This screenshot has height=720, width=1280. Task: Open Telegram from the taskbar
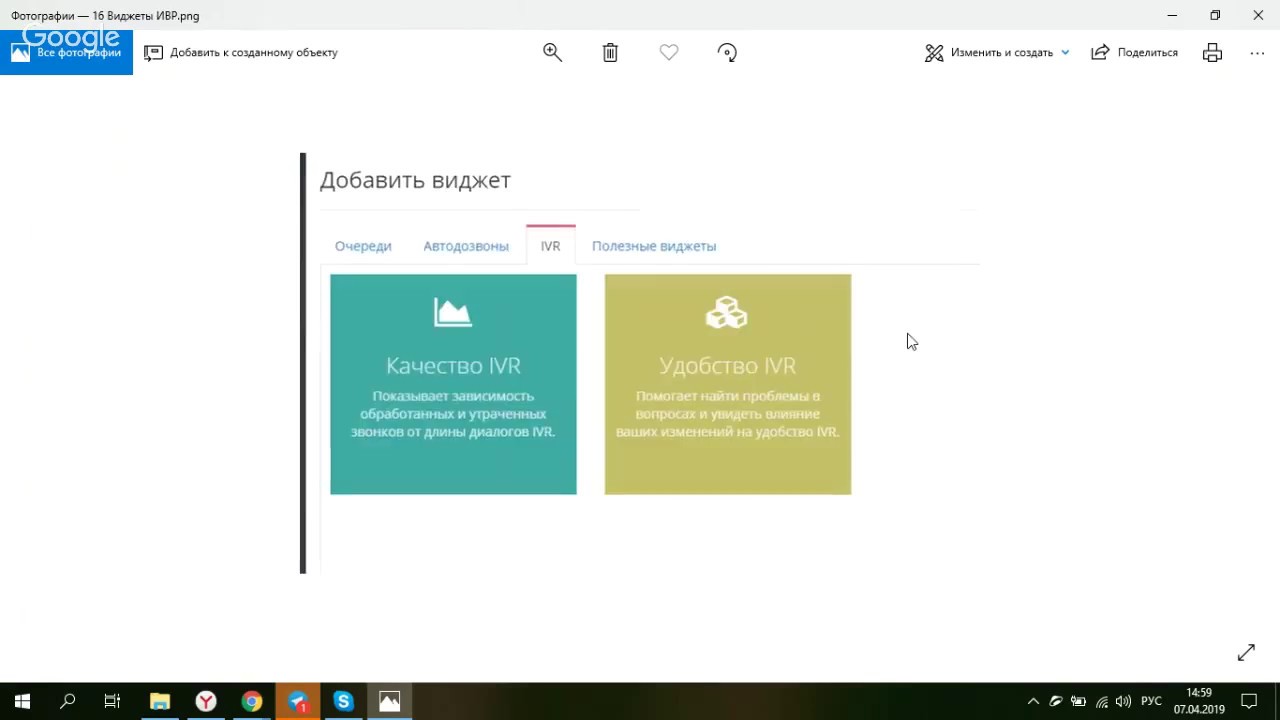tap(298, 701)
